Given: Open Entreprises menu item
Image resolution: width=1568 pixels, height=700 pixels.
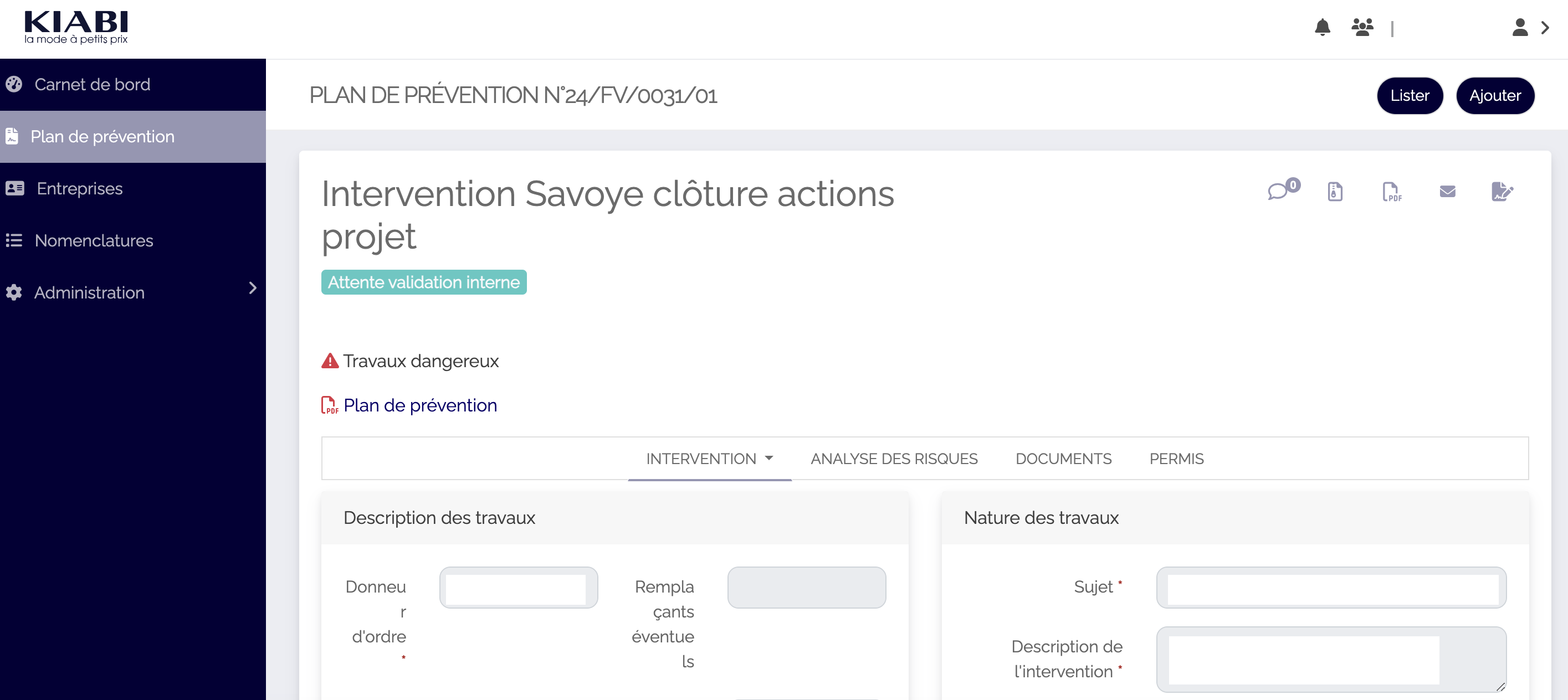Looking at the screenshot, I should tap(132, 188).
